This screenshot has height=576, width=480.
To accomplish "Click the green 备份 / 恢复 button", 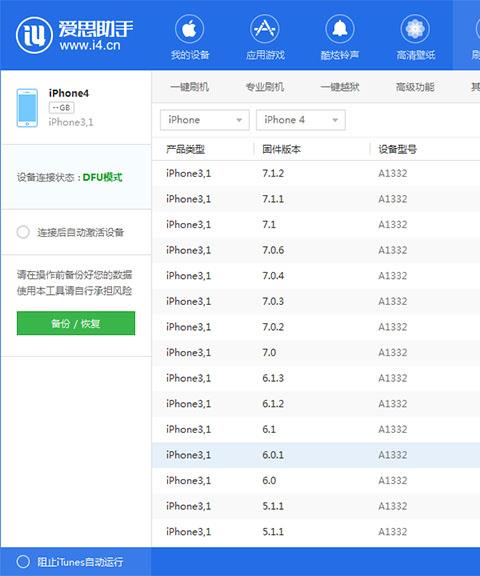I will (x=76, y=323).
